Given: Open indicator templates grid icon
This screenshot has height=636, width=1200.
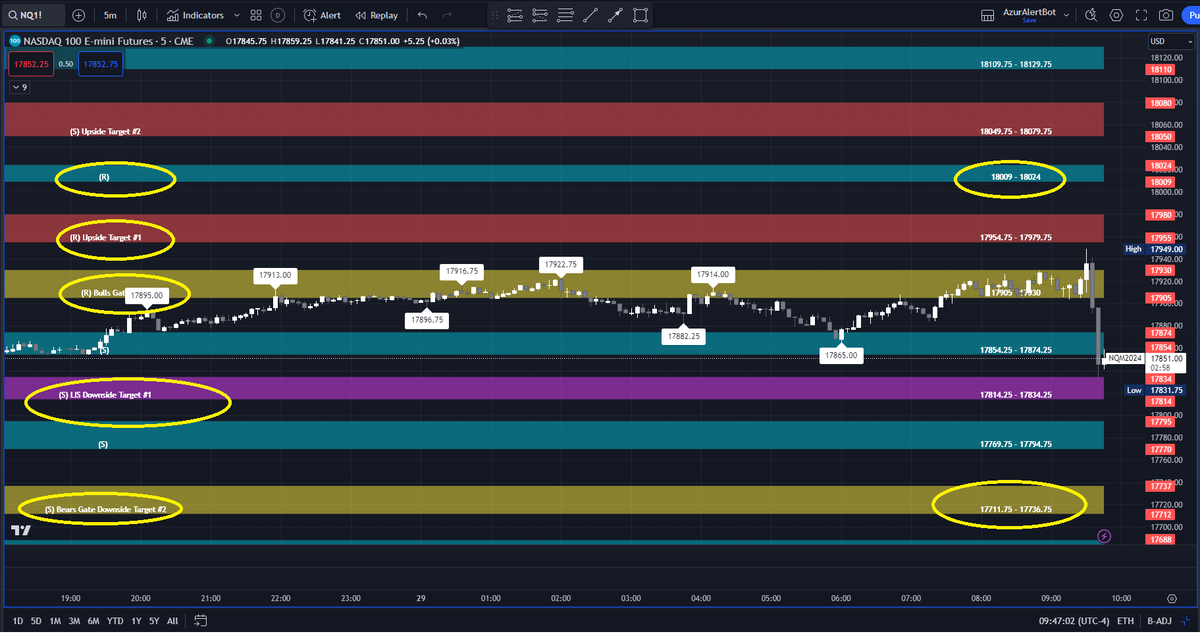Looking at the screenshot, I should [256, 15].
